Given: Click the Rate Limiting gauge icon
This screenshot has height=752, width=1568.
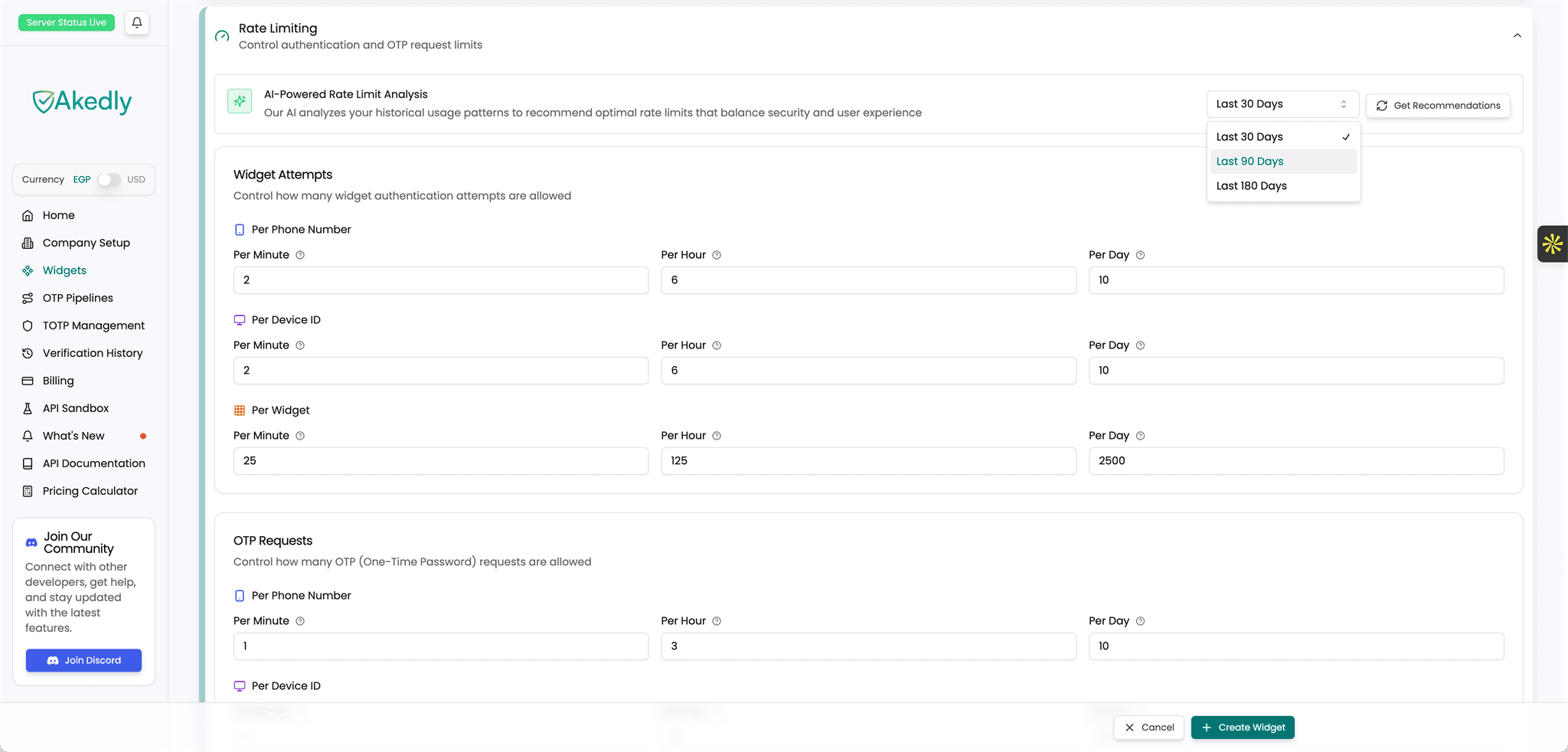Looking at the screenshot, I should [222, 36].
